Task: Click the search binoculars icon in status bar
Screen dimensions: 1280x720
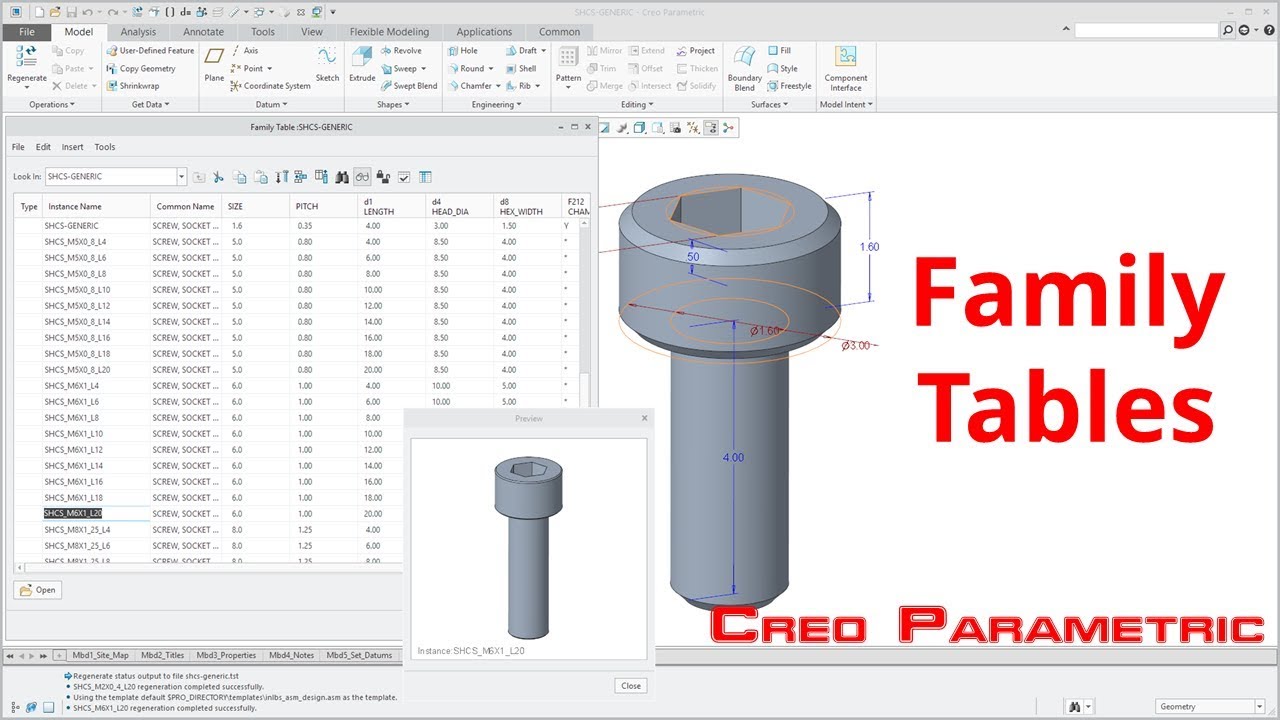Action: [x=1076, y=706]
